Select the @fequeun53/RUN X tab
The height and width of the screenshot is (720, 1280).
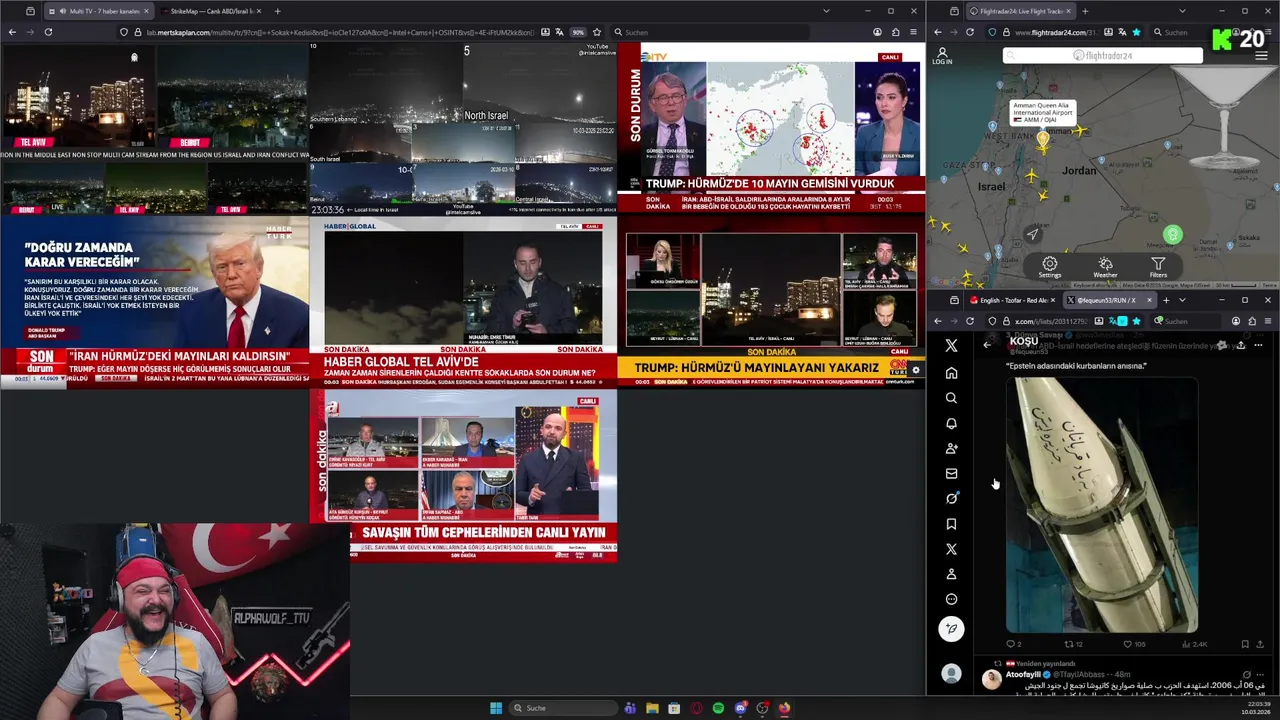pos(1108,300)
